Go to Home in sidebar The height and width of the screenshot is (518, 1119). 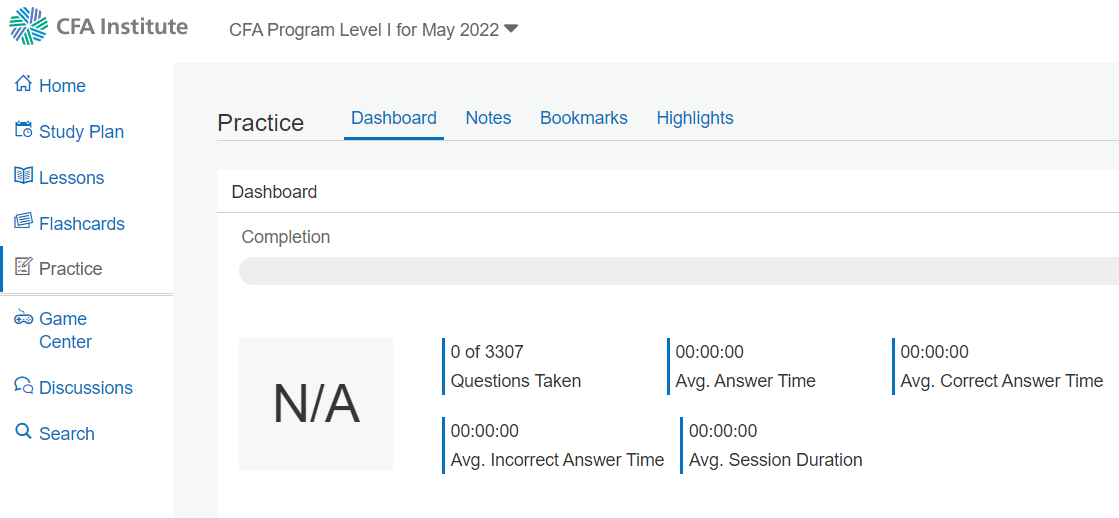click(62, 86)
